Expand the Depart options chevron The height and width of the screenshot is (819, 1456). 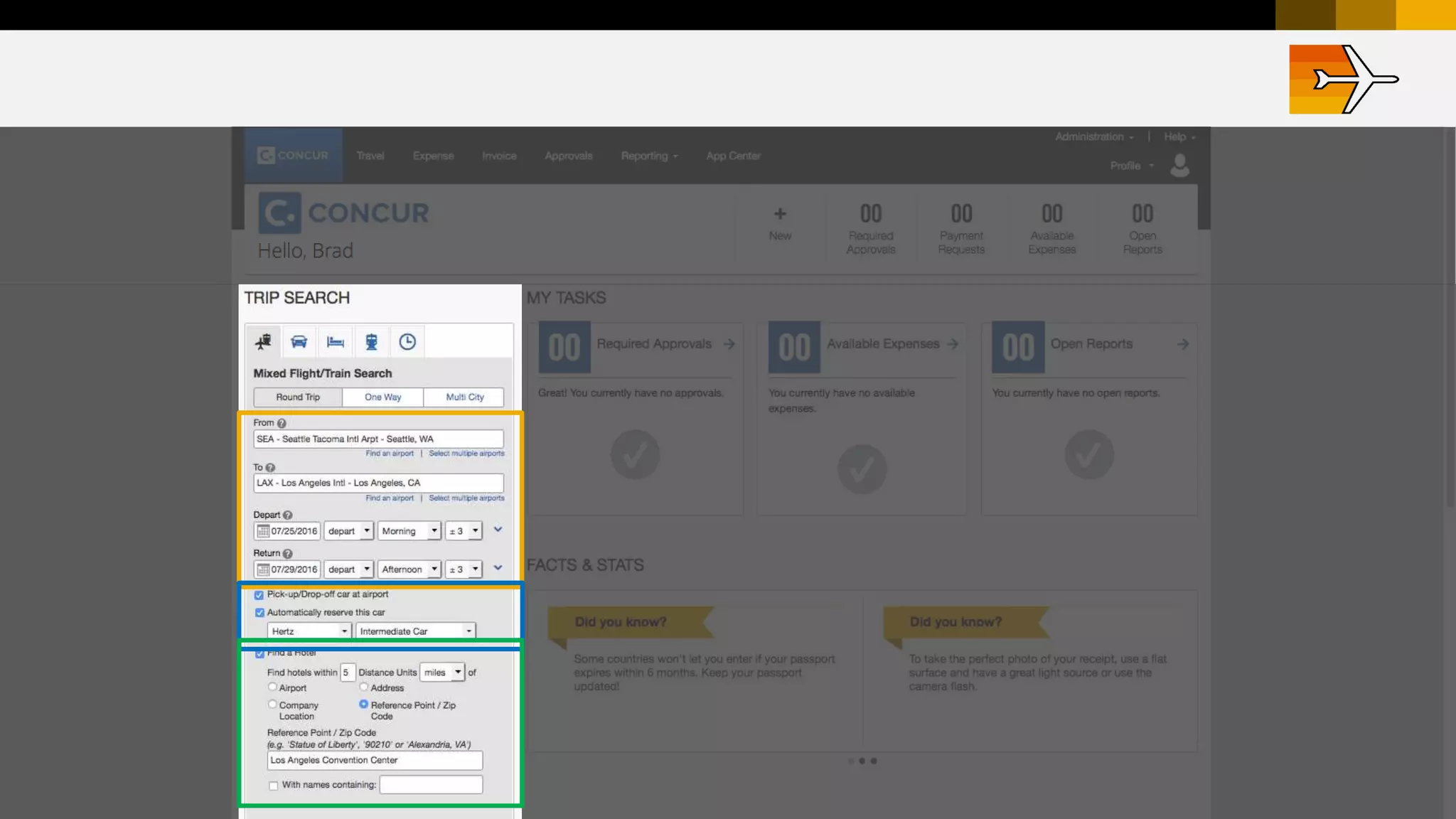click(x=498, y=530)
